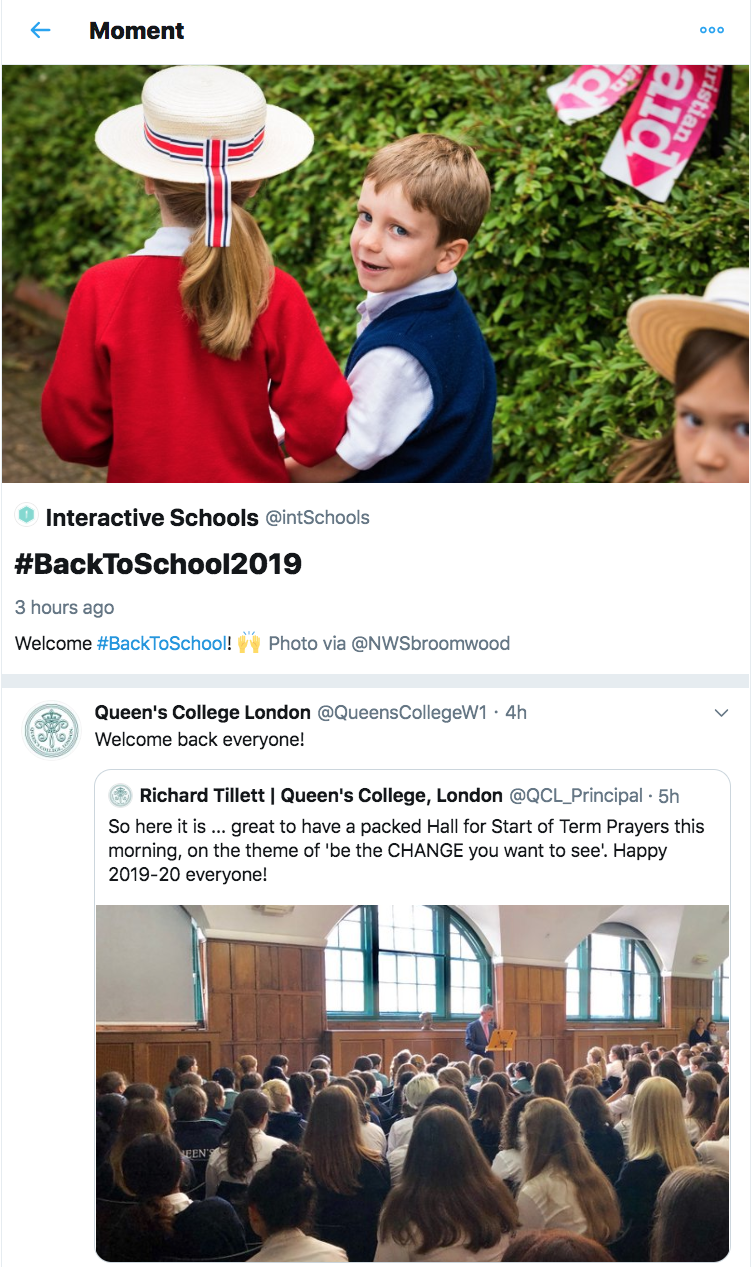Click the back arrow icon
This screenshot has height=1267, width=753.
tap(40, 30)
